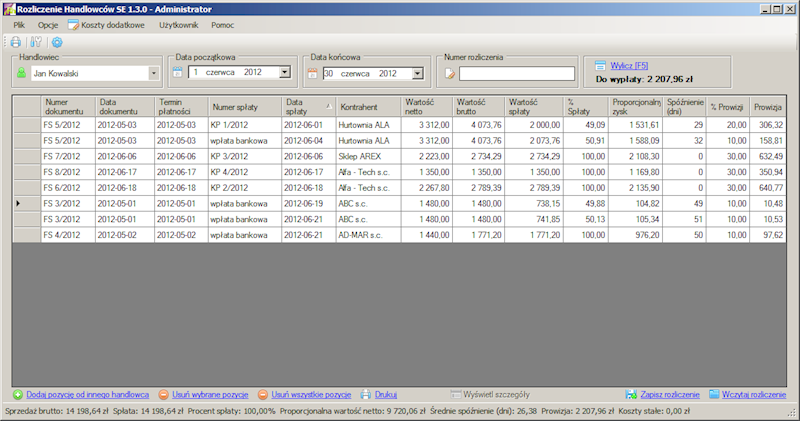
Task: Click the Numer rozliczenia input field
Action: pos(517,74)
